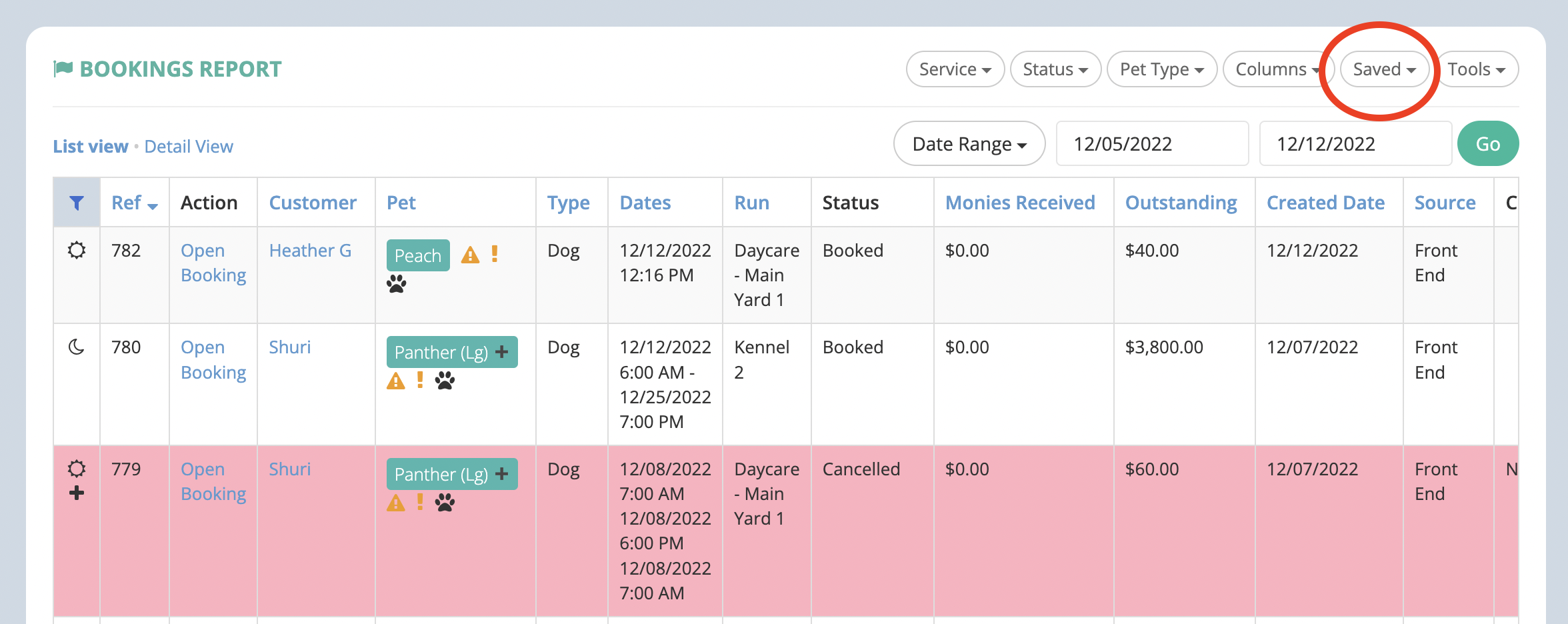Click the orange exclamation mark next to Peach
1568x624 pixels.
point(495,254)
